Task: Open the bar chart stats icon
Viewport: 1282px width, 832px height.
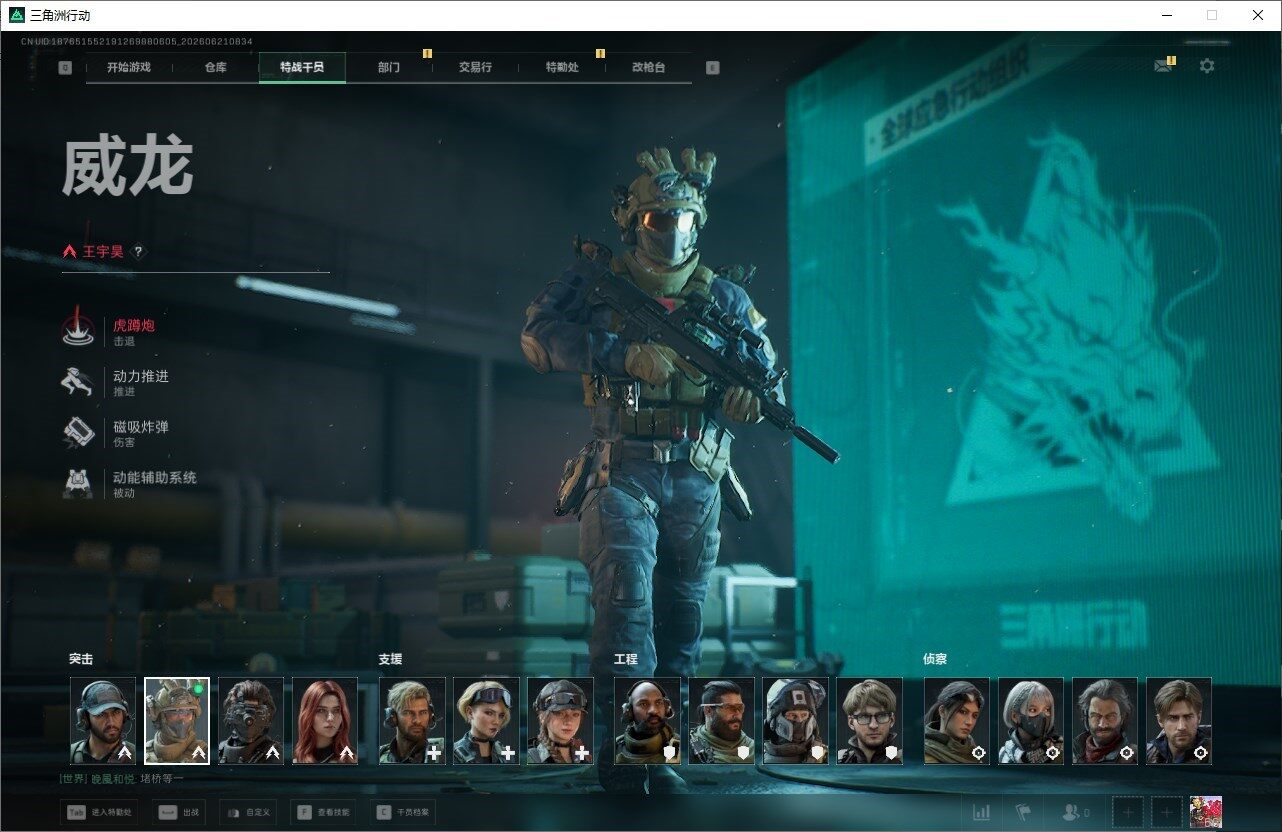Action: click(982, 812)
